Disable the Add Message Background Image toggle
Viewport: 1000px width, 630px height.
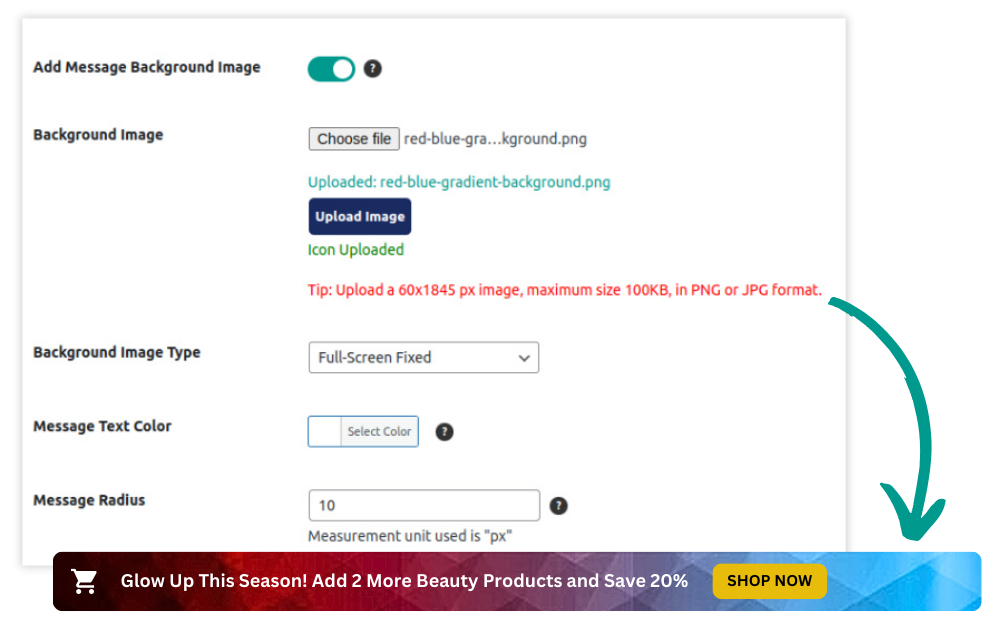[331, 69]
